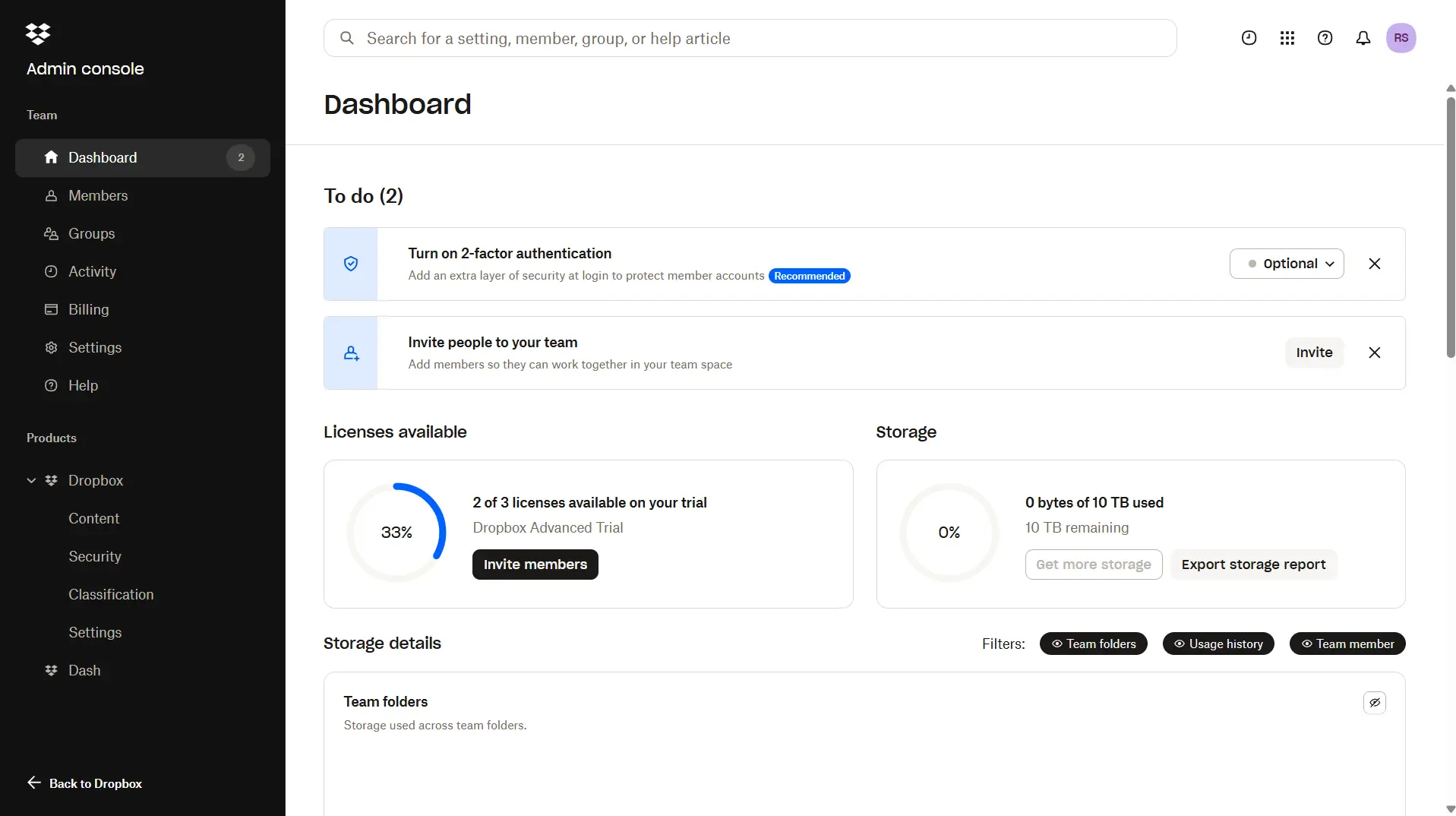Click the Dashboard badge showing 2
This screenshot has height=816, width=1456.
[241, 157]
